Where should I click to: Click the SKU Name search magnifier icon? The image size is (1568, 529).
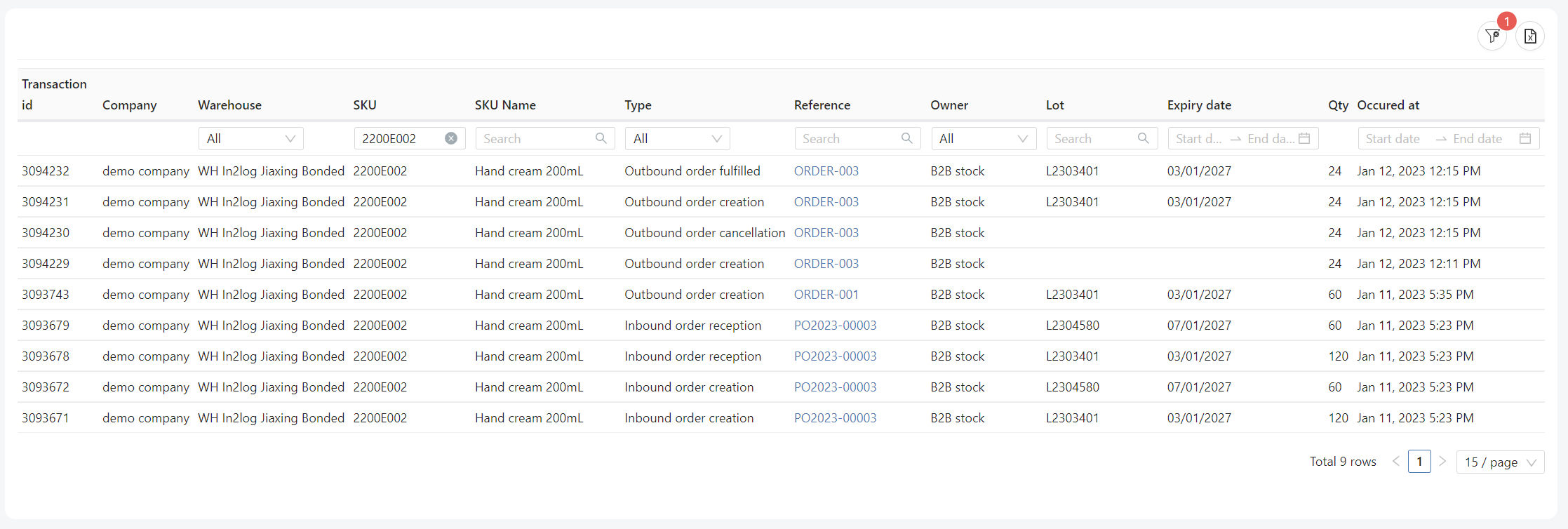[x=601, y=139]
